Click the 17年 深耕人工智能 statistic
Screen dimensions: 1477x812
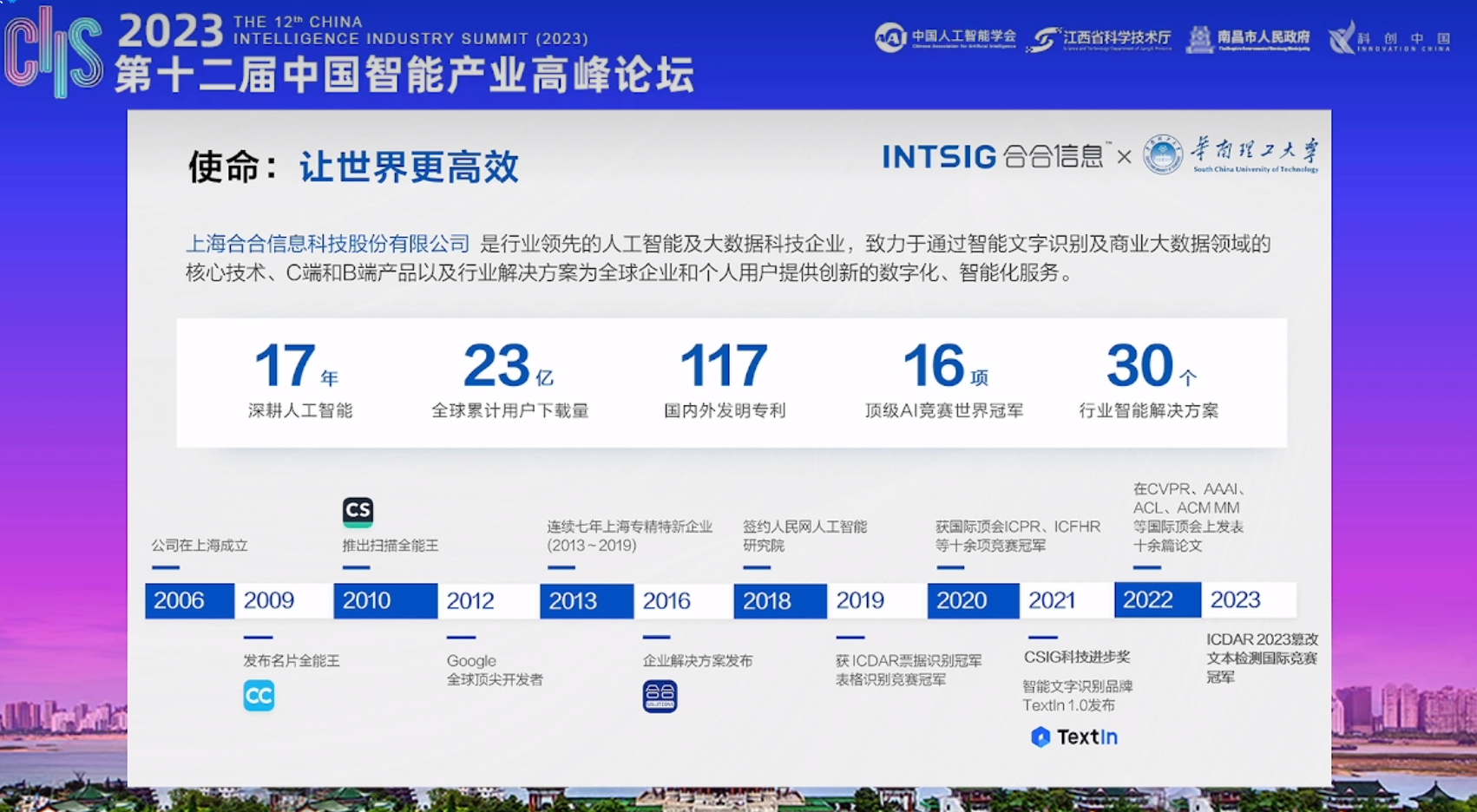point(299,380)
